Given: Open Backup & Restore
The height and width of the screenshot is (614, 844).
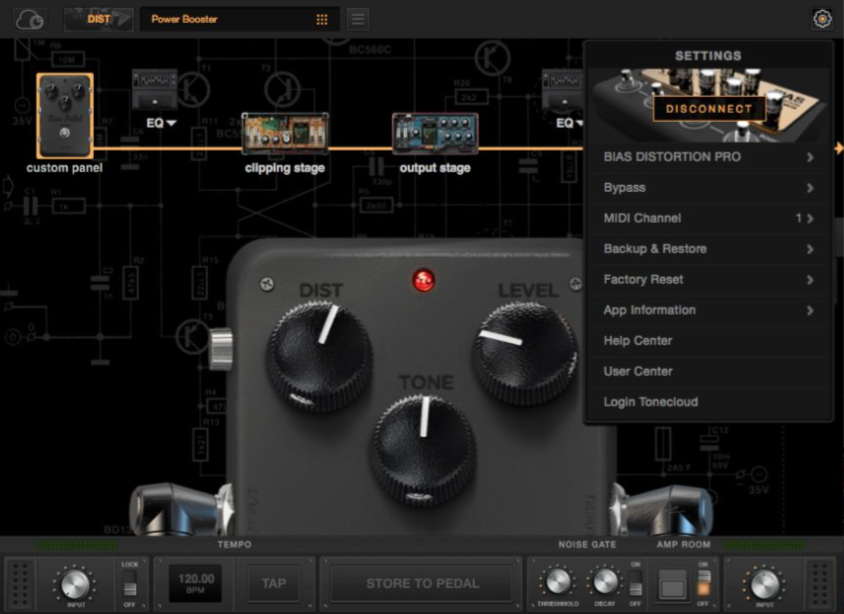Looking at the screenshot, I should click(708, 249).
